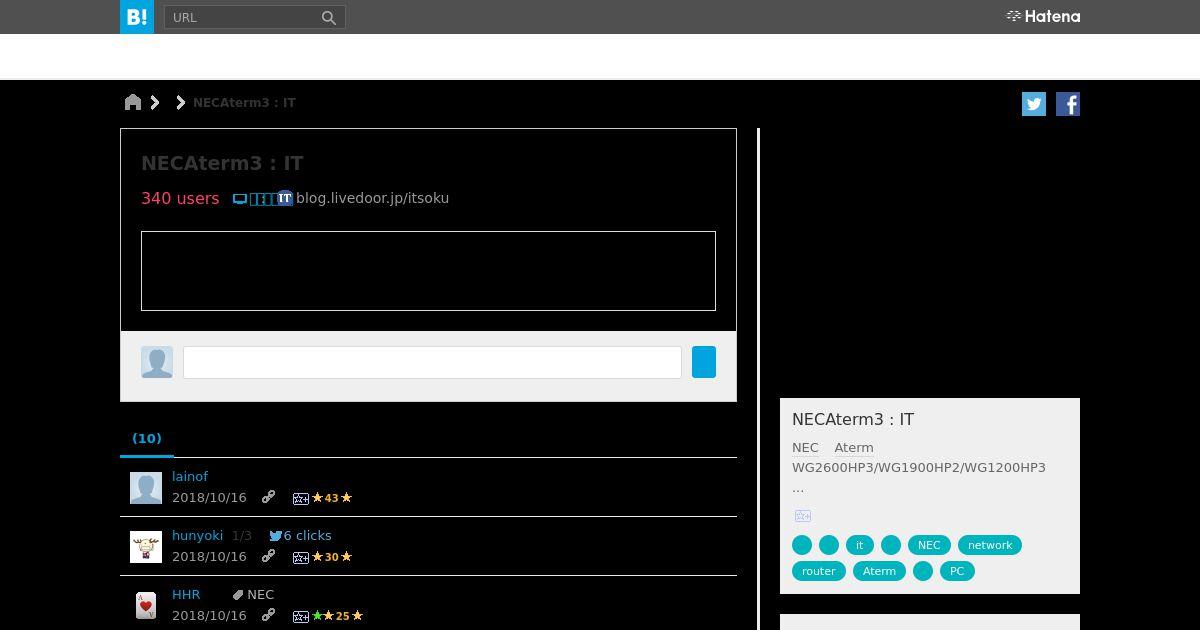The height and width of the screenshot is (630, 1200).
Task: Add star in sidebar entry card
Action: (x=803, y=516)
